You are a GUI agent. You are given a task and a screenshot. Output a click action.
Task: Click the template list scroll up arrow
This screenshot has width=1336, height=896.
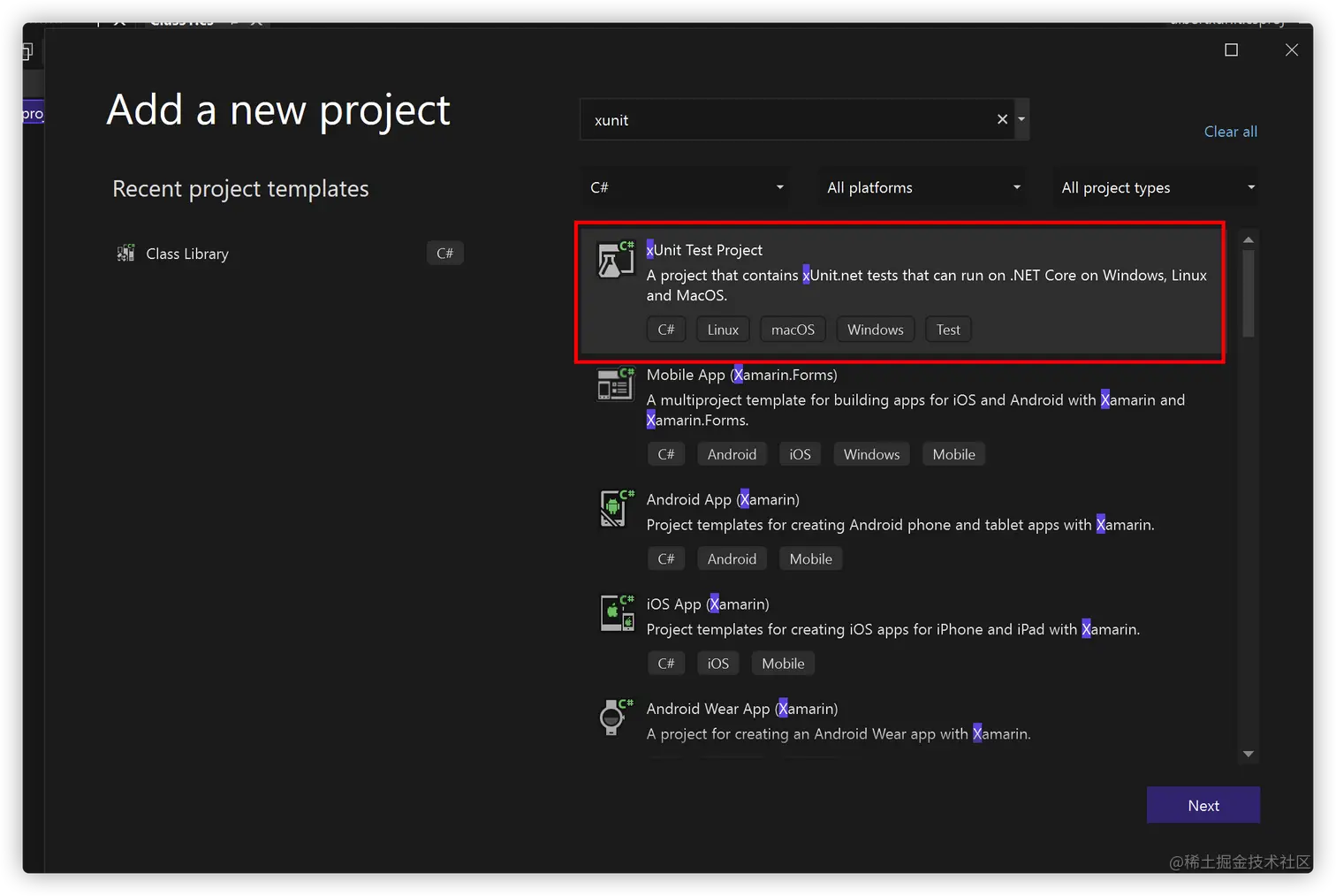coord(1249,239)
